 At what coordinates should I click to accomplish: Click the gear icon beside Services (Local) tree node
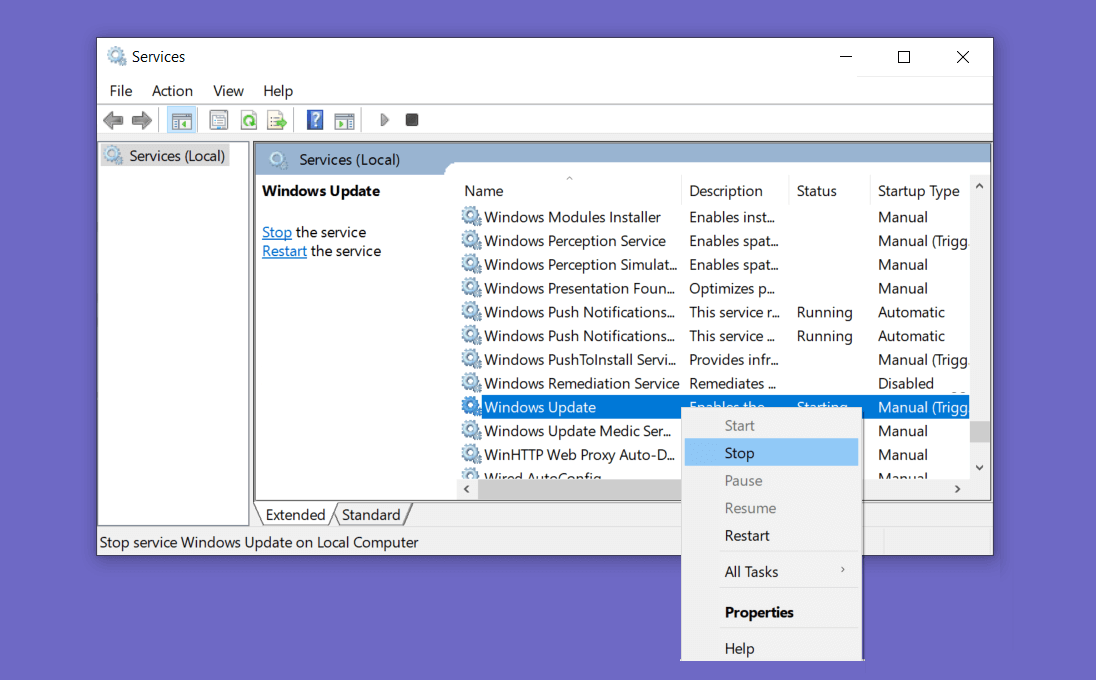point(113,154)
